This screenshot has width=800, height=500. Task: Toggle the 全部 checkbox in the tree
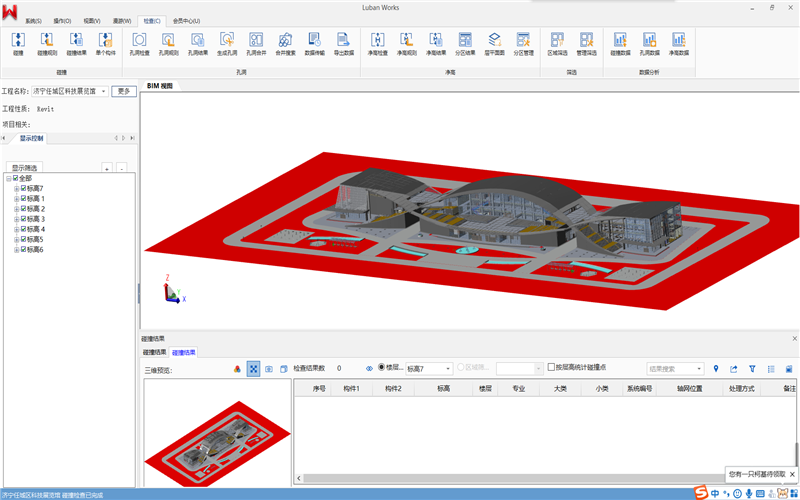16,178
